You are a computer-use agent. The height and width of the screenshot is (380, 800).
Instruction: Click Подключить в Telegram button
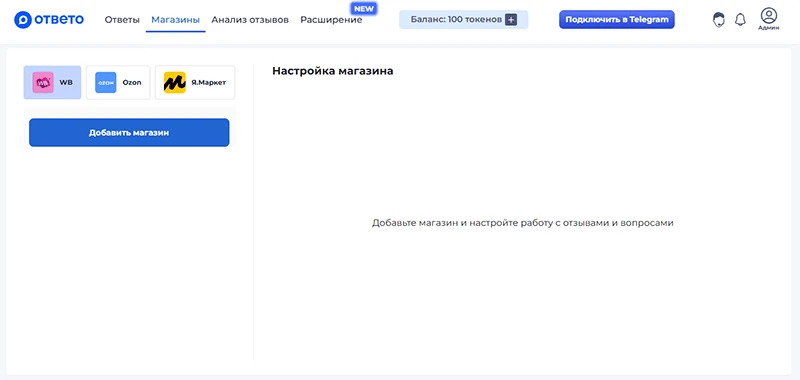click(617, 19)
